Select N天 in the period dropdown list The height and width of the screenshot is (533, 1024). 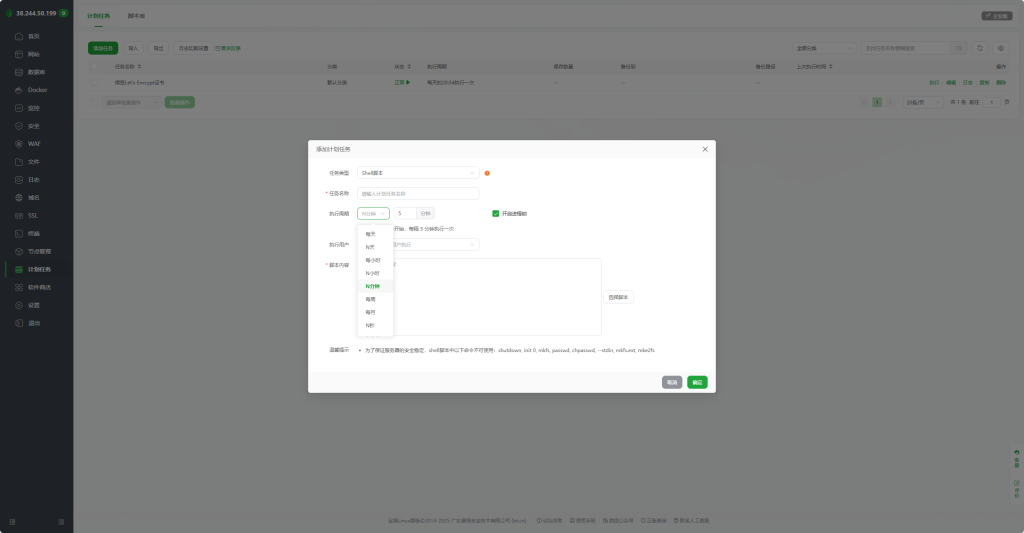(x=375, y=247)
